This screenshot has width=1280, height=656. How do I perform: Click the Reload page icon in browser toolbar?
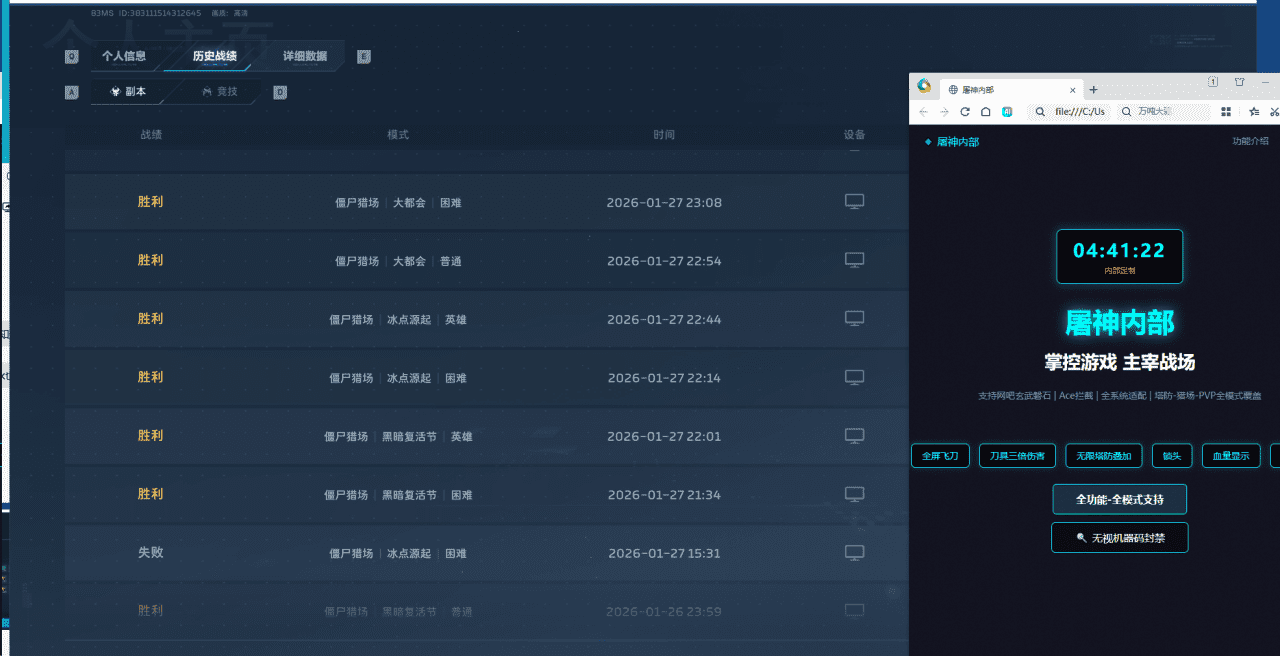click(964, 111)
